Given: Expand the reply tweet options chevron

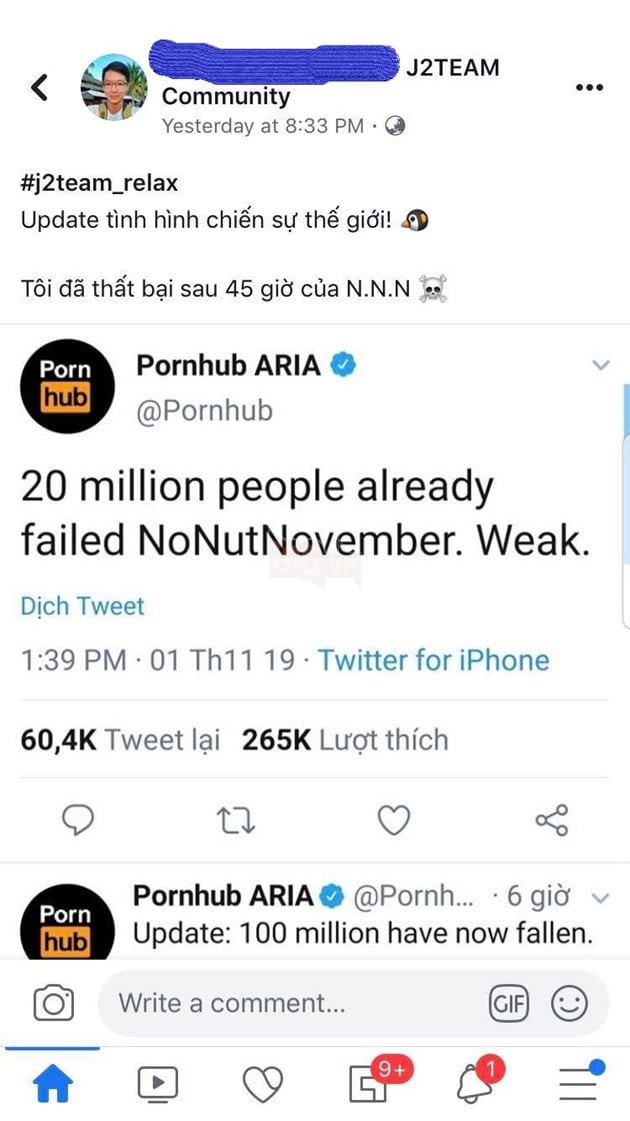Looking at the screenshot, I should point(600,897).
